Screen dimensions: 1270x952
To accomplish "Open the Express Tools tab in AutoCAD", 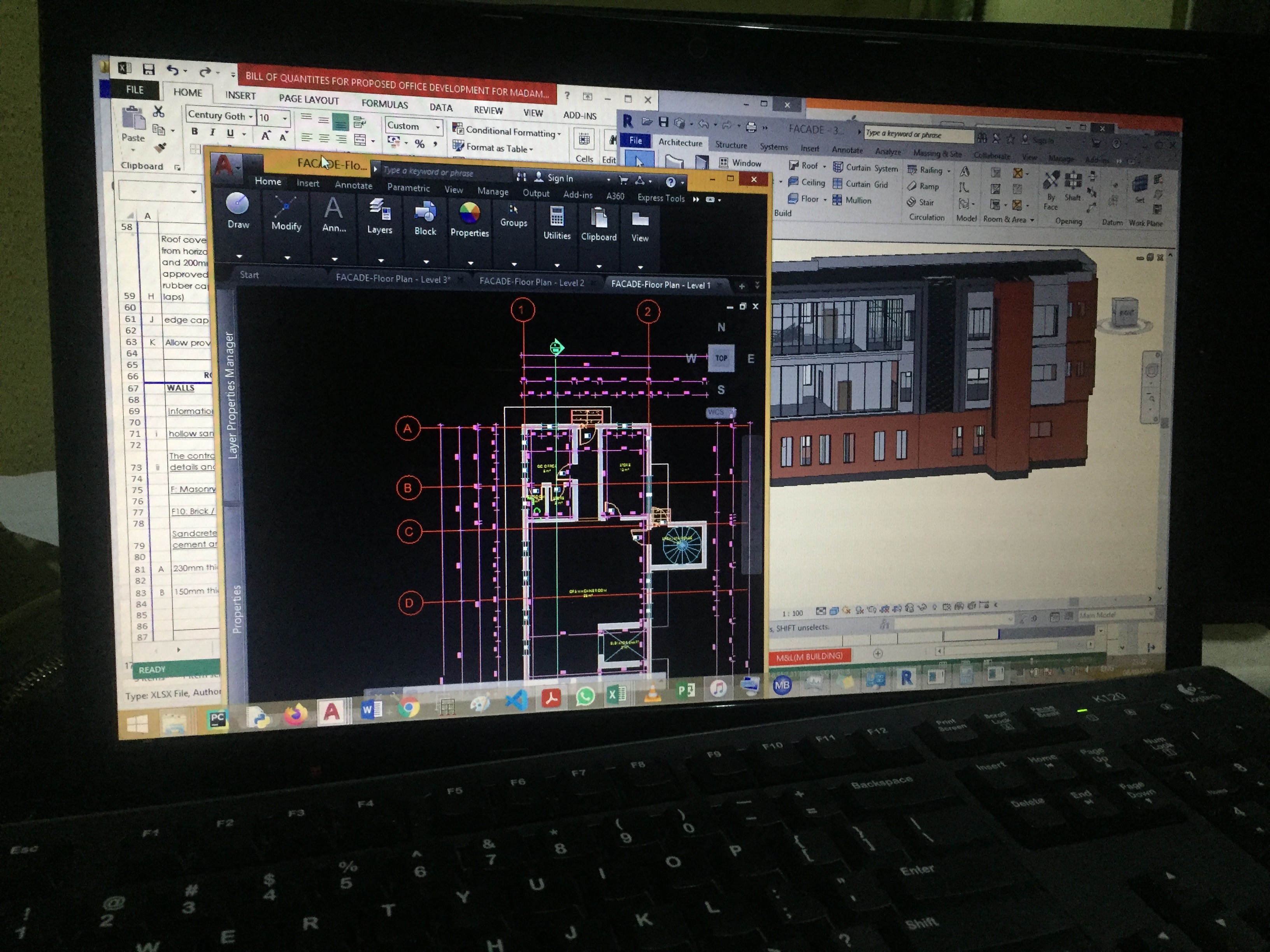I will (x=661, y=198).
